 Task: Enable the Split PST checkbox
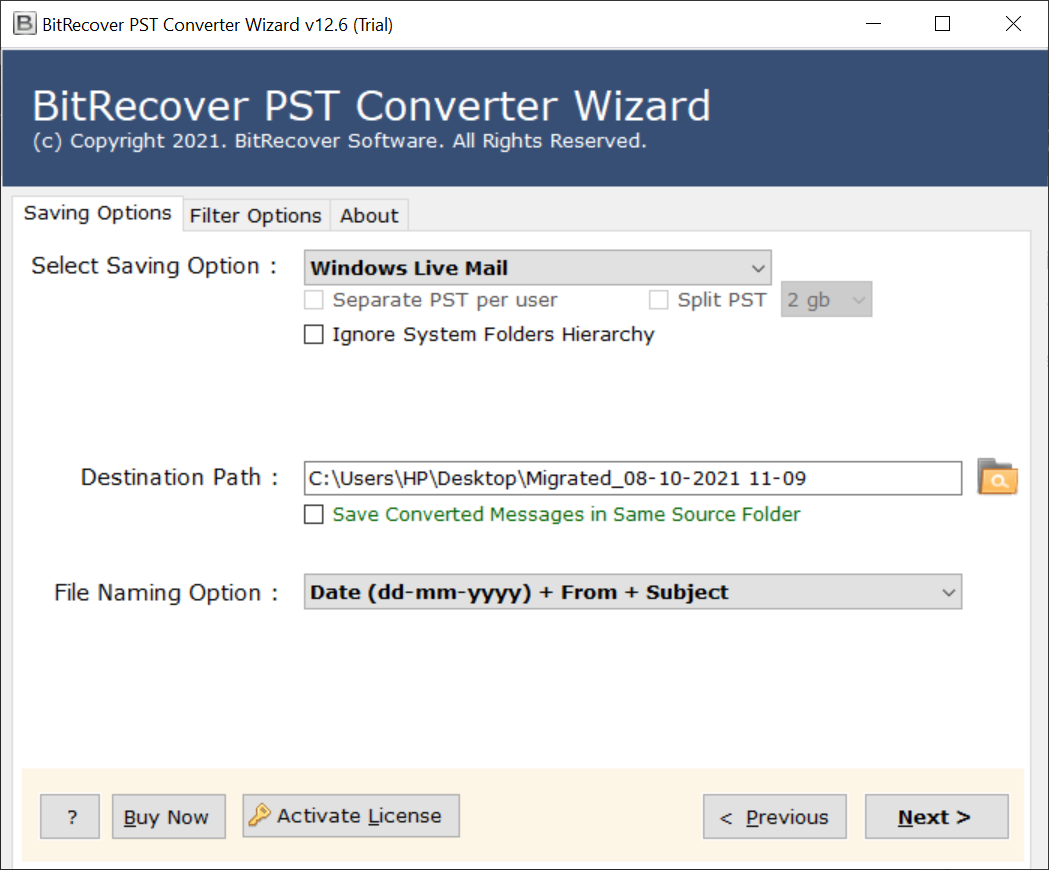point(658,300)
